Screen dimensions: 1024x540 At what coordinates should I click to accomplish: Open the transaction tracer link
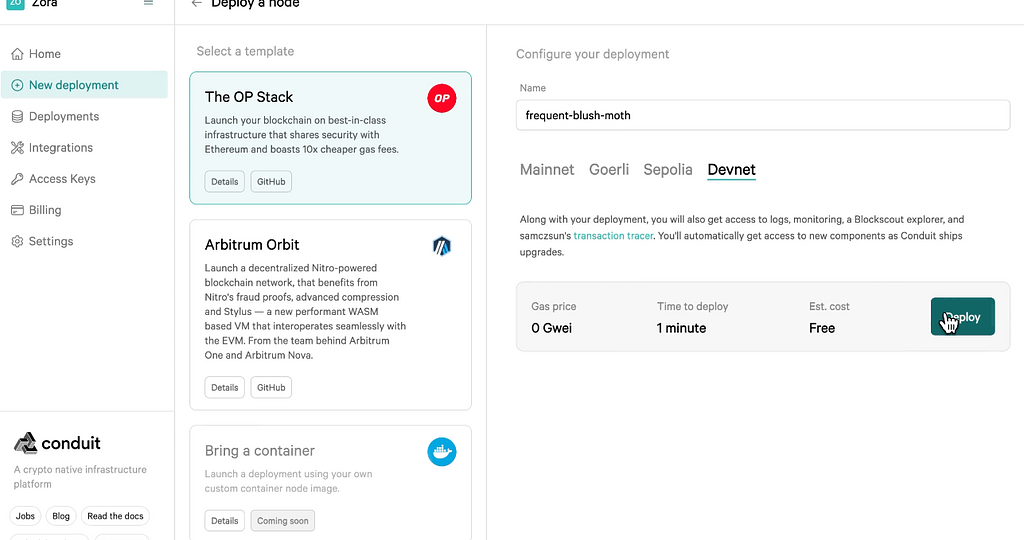point(613,236)
